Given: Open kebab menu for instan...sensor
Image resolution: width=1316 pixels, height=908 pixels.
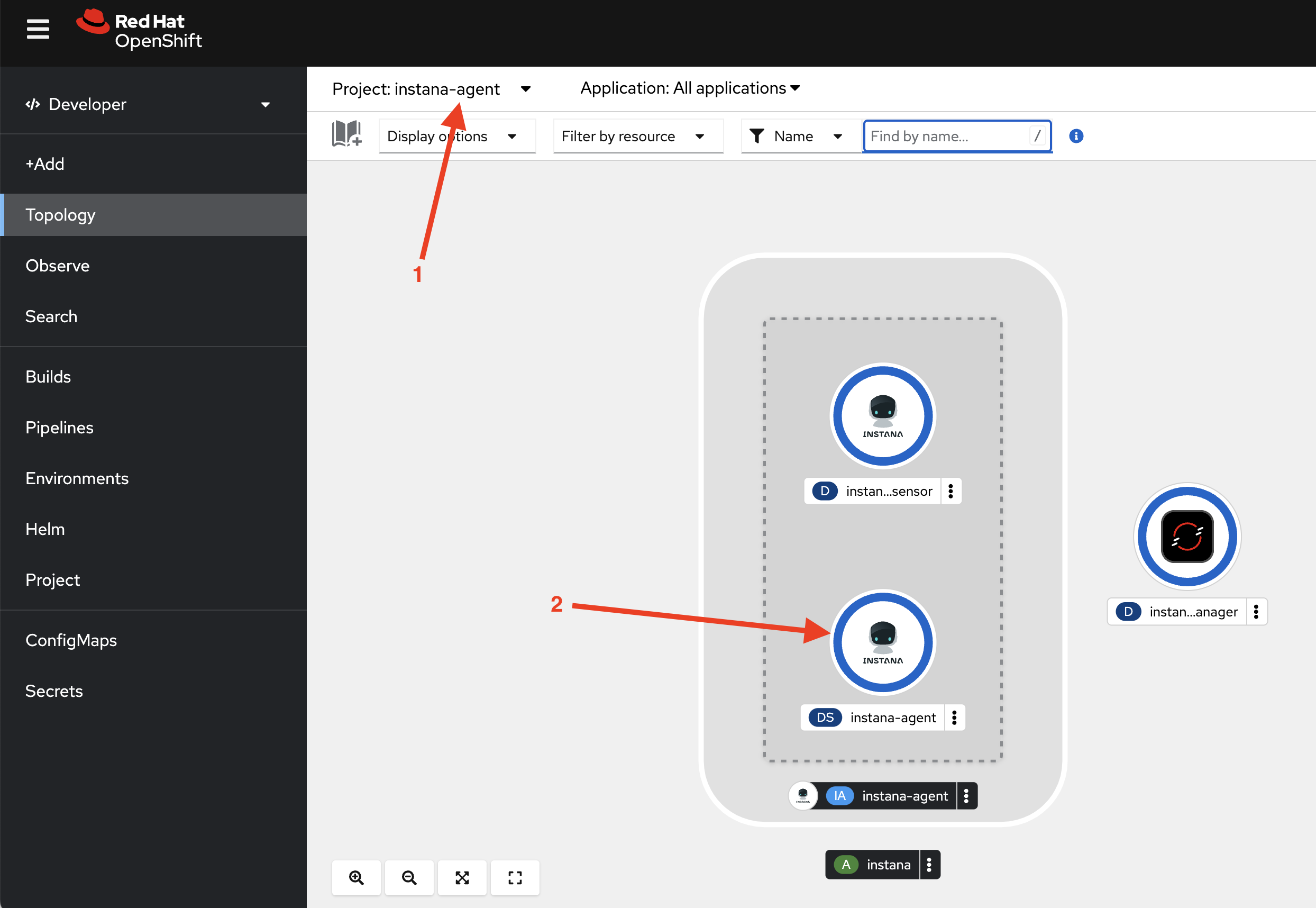Looking at the screenshot, I should 951,491.
